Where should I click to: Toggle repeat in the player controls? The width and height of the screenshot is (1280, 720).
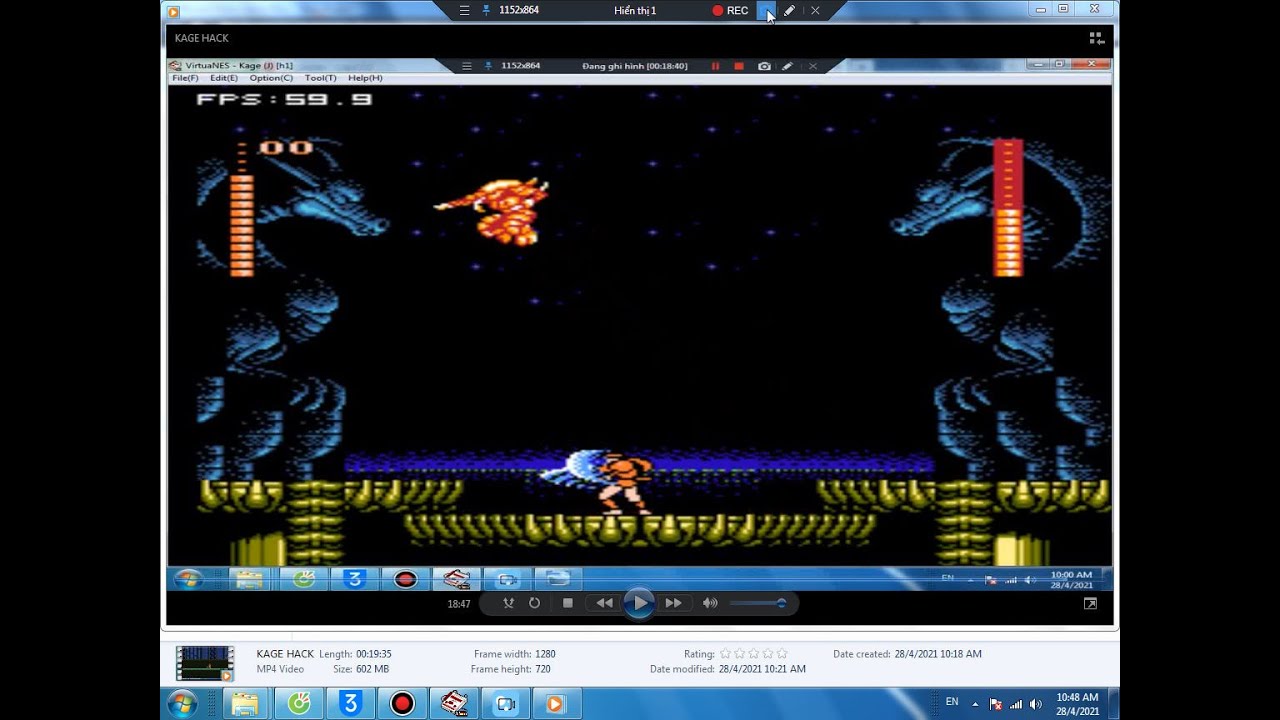pyautogui.click(x=534, y=603)
